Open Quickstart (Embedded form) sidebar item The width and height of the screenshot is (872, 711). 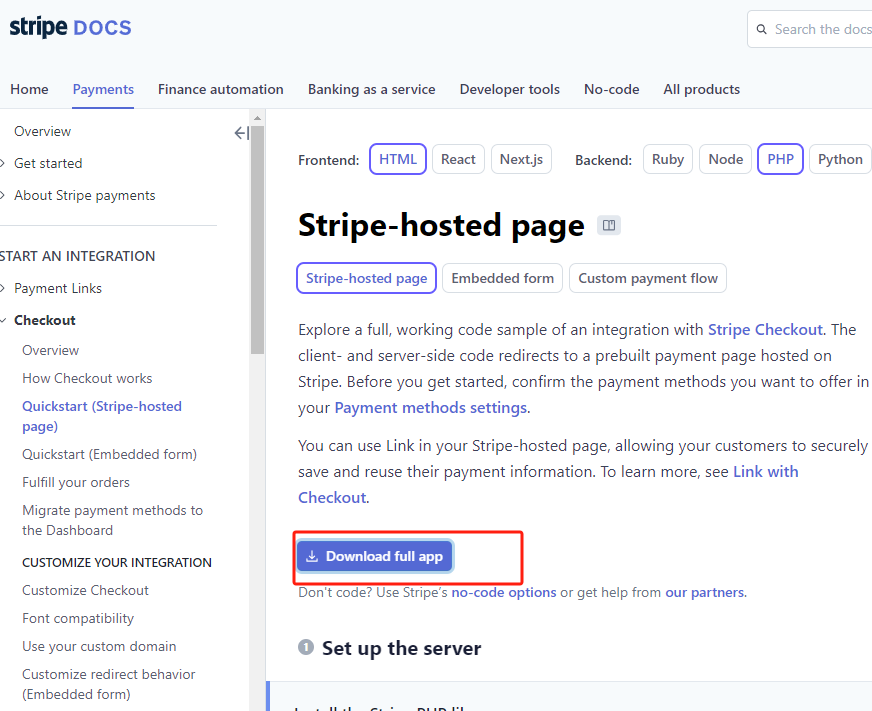pyautogui.click(x=110, y=454)
